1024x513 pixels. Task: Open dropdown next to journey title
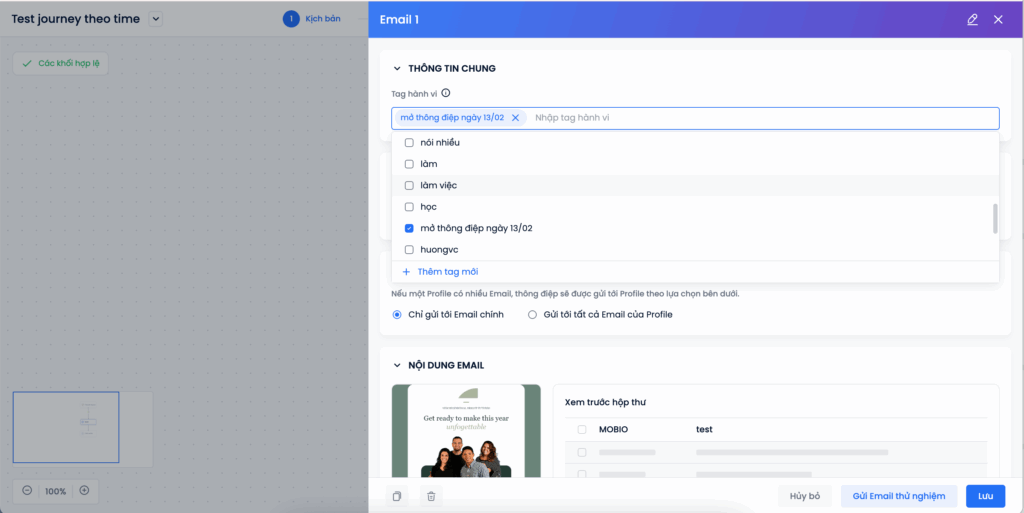[154, 19]
